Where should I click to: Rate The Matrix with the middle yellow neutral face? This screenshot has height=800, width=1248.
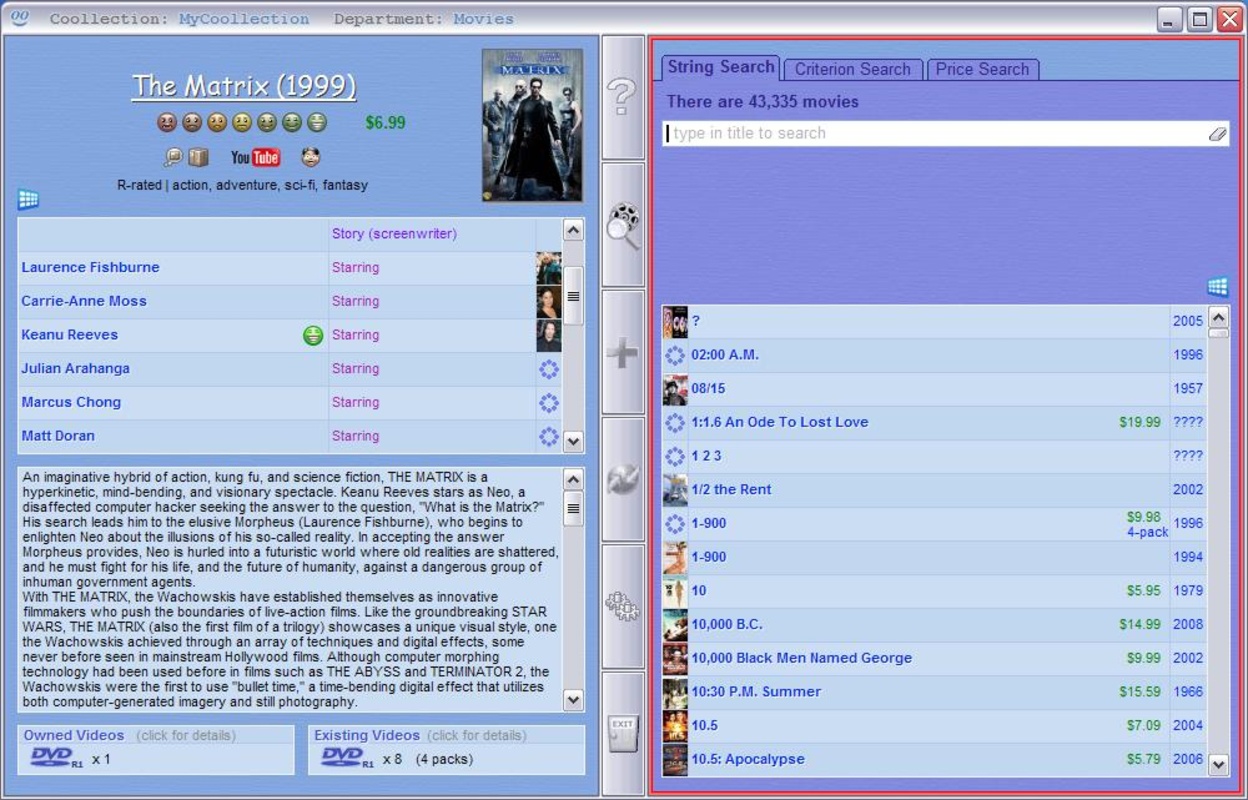click(x=242, y=123)
